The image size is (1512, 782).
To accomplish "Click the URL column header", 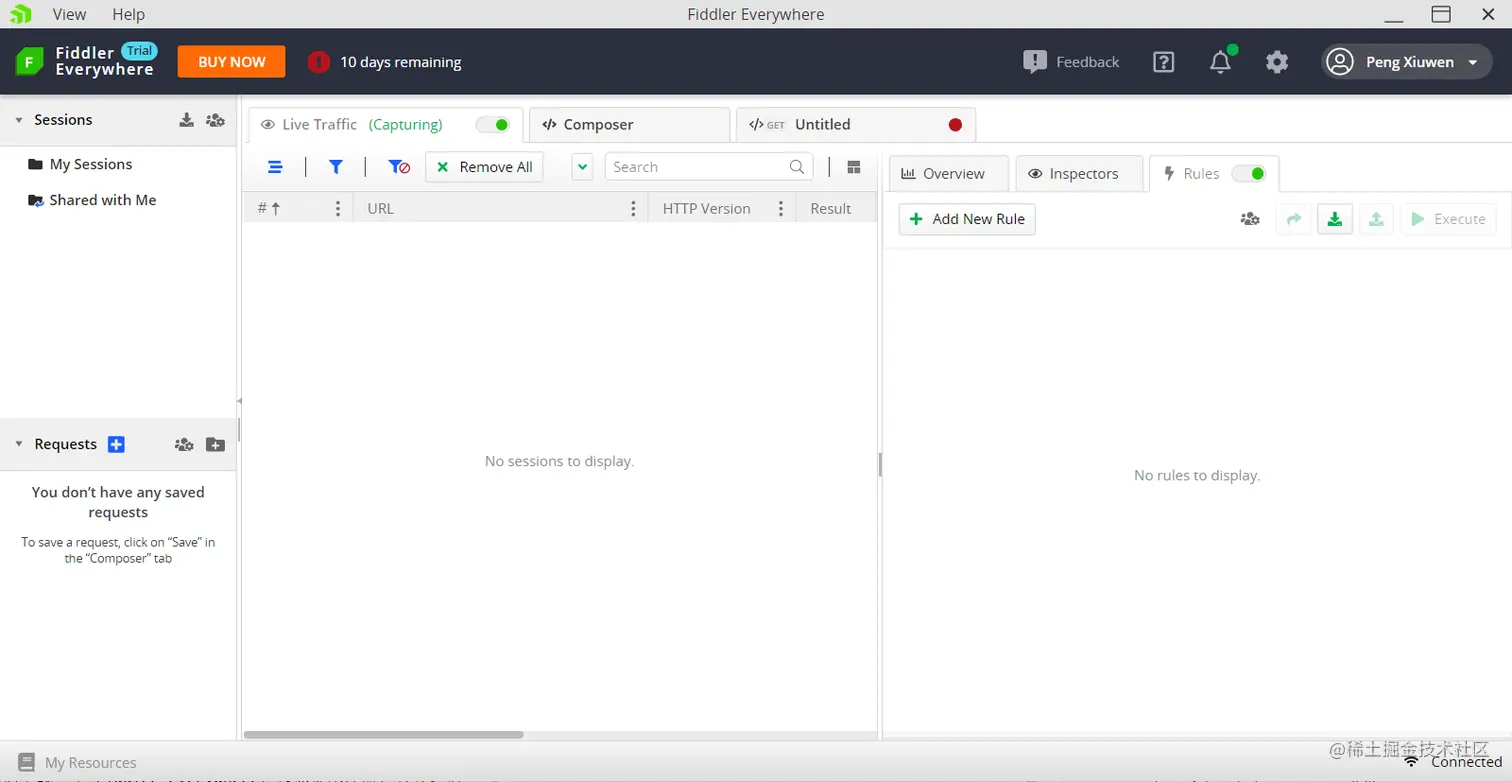I will point(381,208).
